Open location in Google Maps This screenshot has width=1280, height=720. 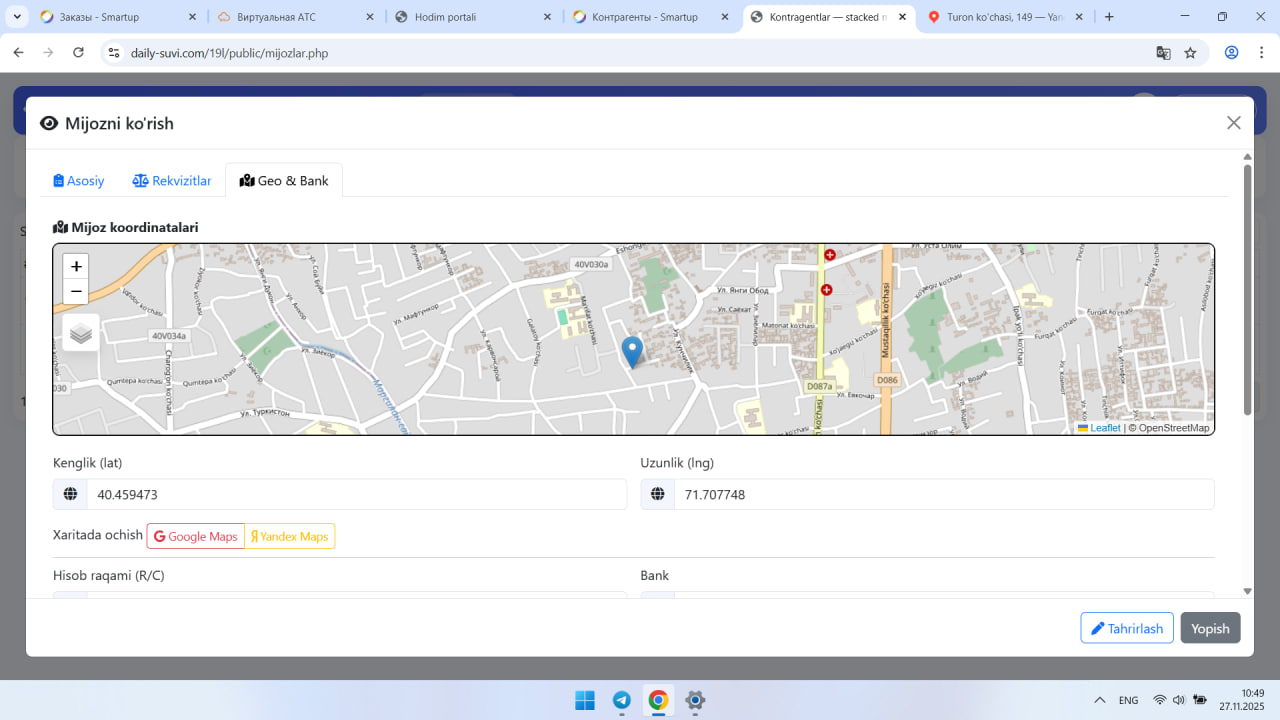point(196,537)
